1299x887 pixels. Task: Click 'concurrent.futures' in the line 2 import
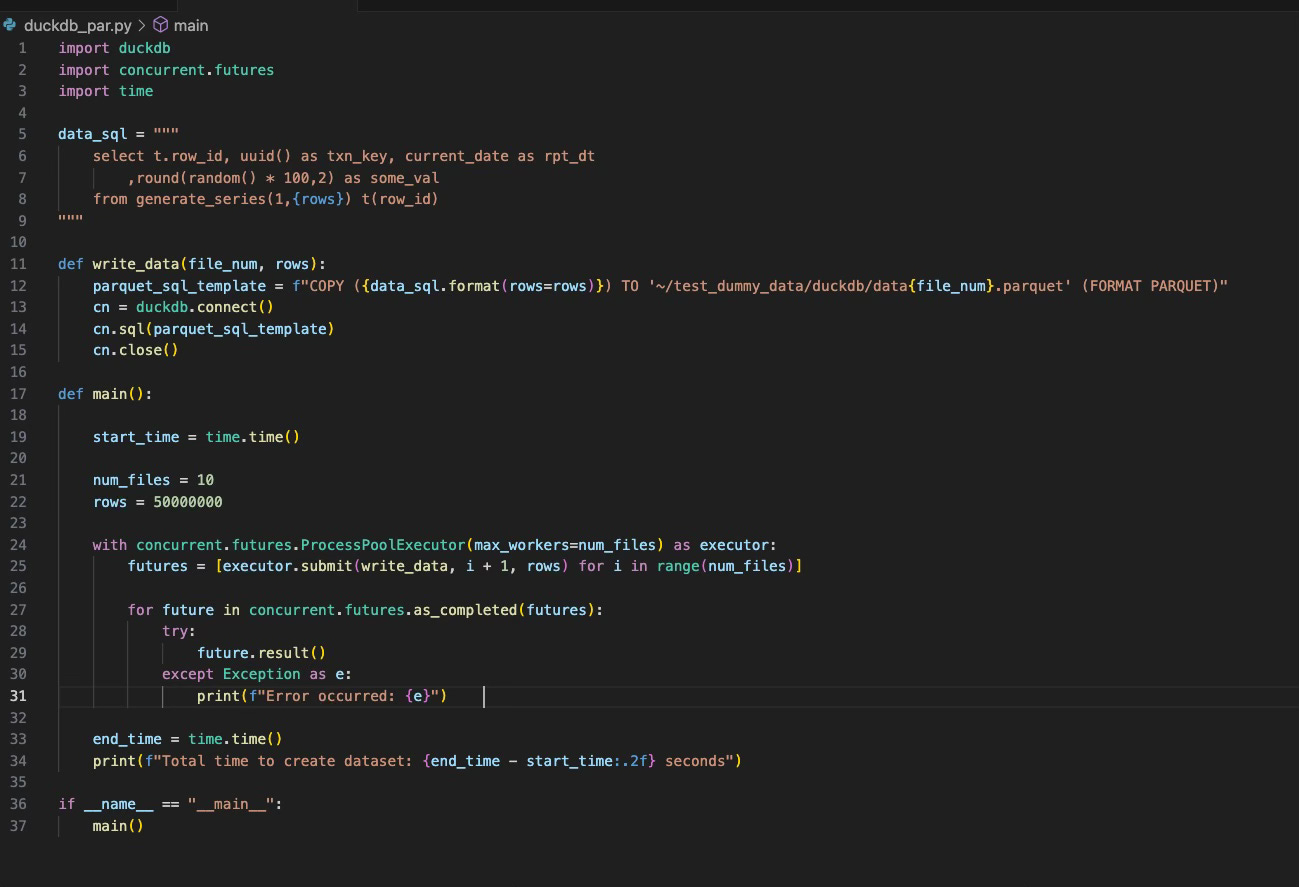click(x=196, y=70)
